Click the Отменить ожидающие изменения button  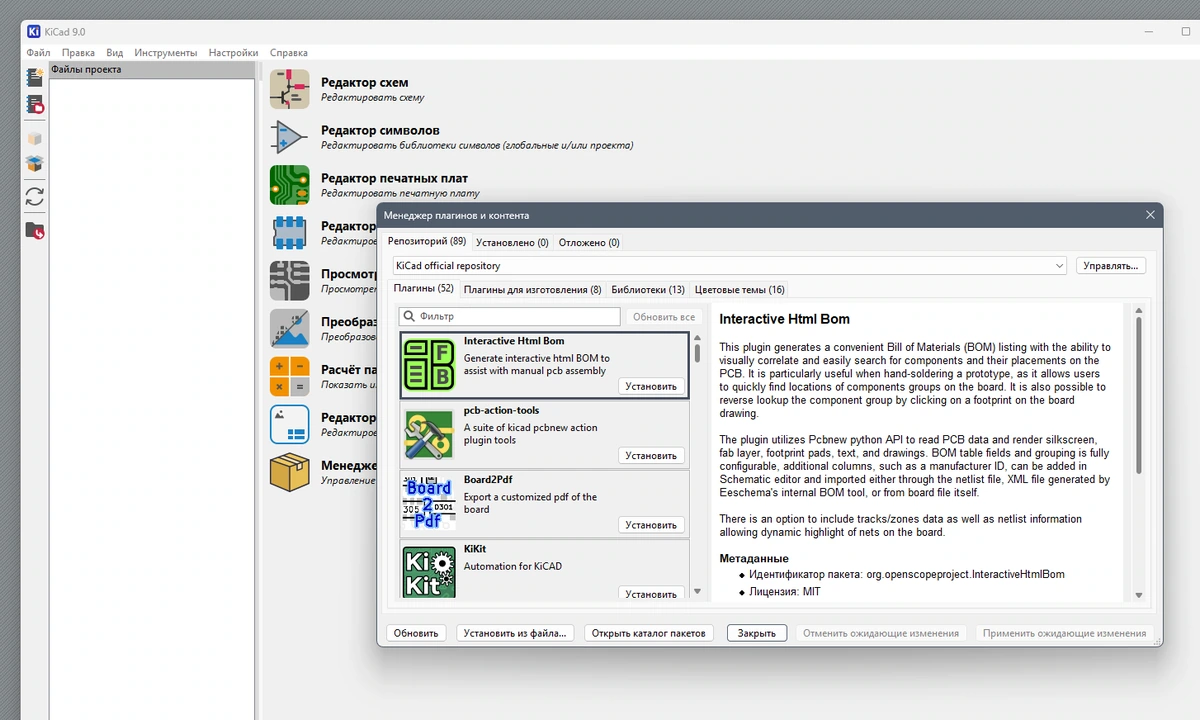pyautogui.click(x=882, y=633)
